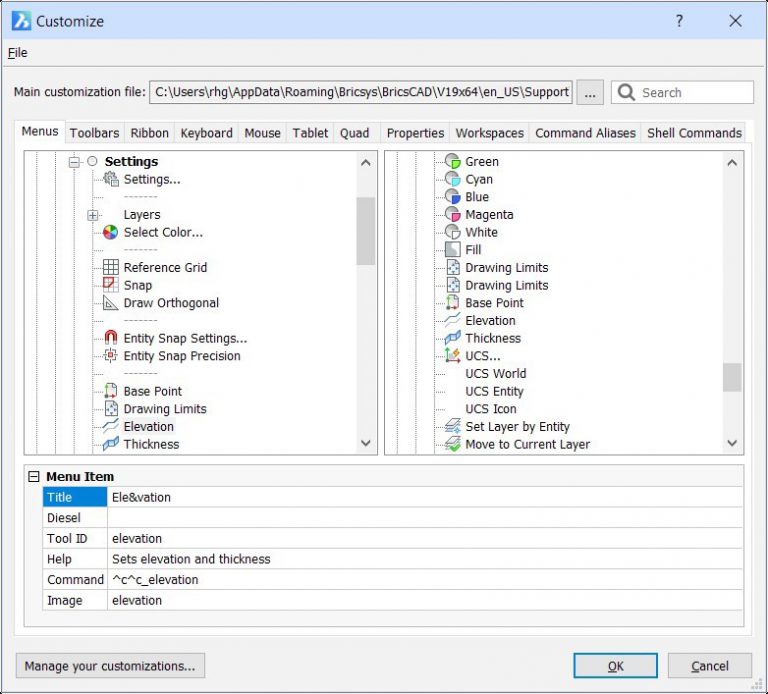Open the File menu

18,53
